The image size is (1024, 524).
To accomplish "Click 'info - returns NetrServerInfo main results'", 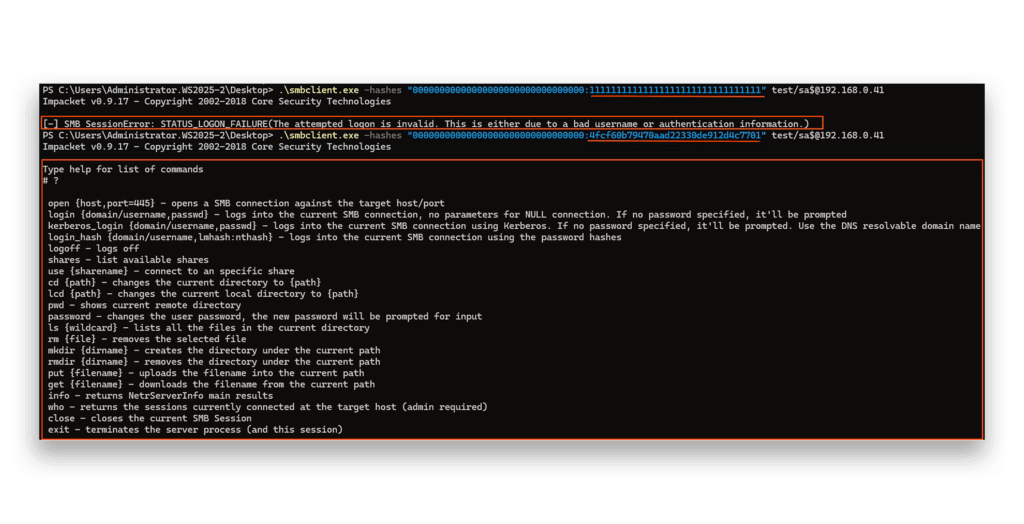I will [160, 395].
